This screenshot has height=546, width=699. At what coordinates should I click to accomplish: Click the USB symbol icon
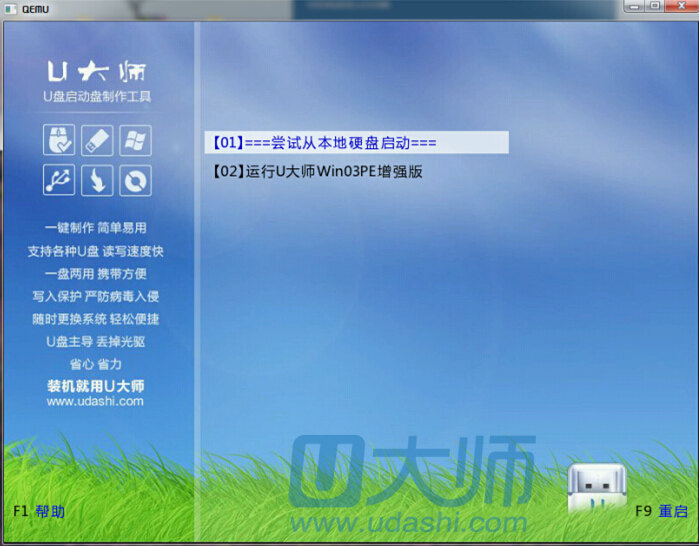(x=59, y=180)
